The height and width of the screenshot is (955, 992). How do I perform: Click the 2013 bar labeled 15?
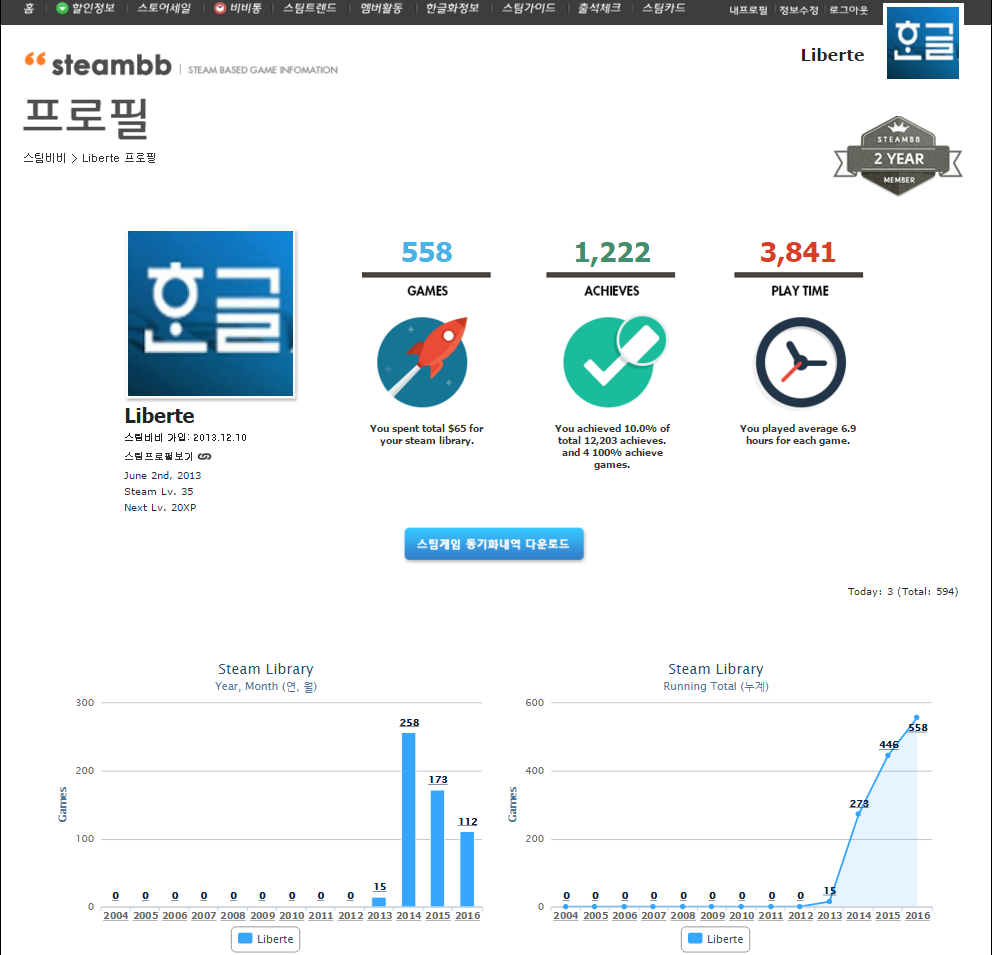tap(379, 902)
